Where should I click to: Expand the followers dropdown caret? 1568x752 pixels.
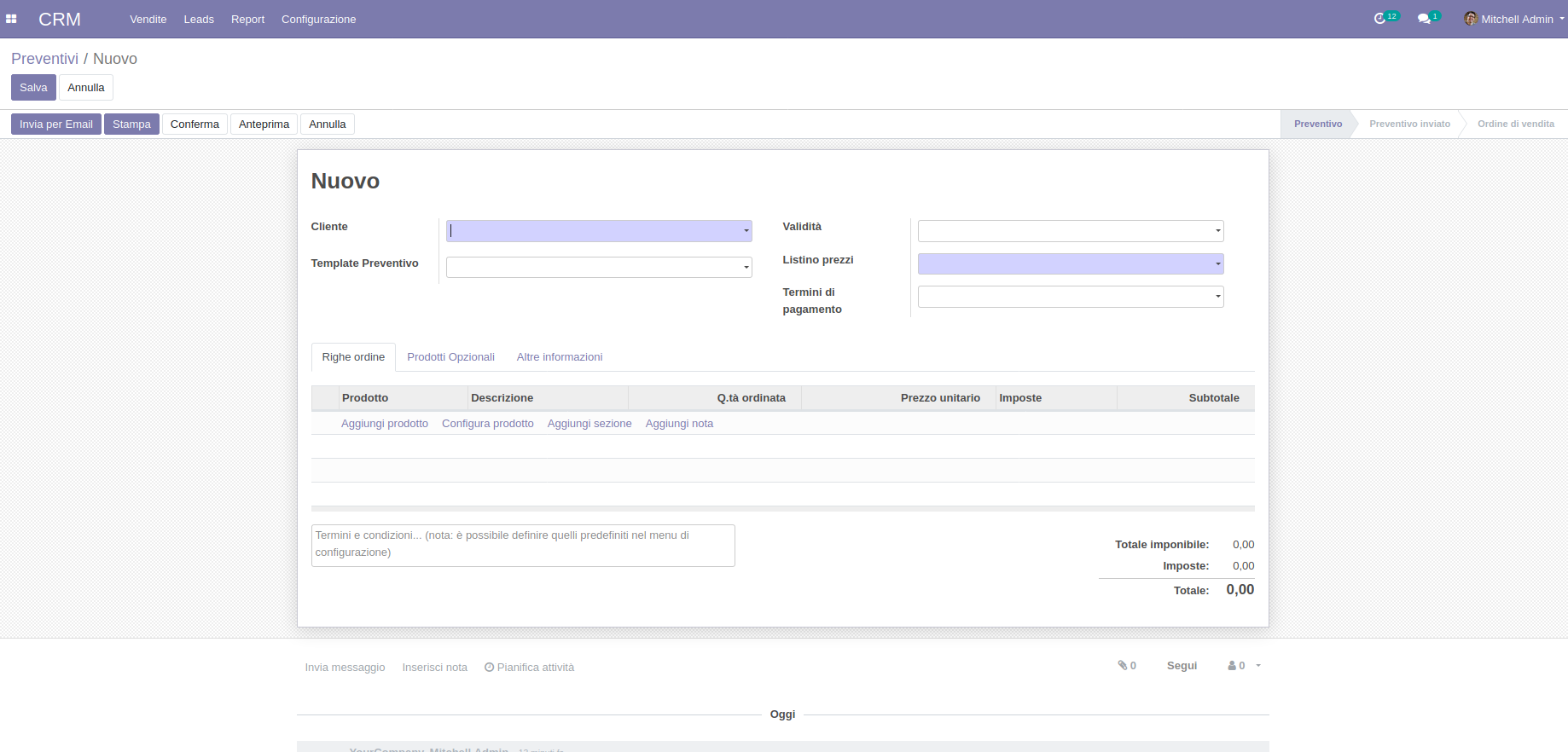coord(1258,666)
